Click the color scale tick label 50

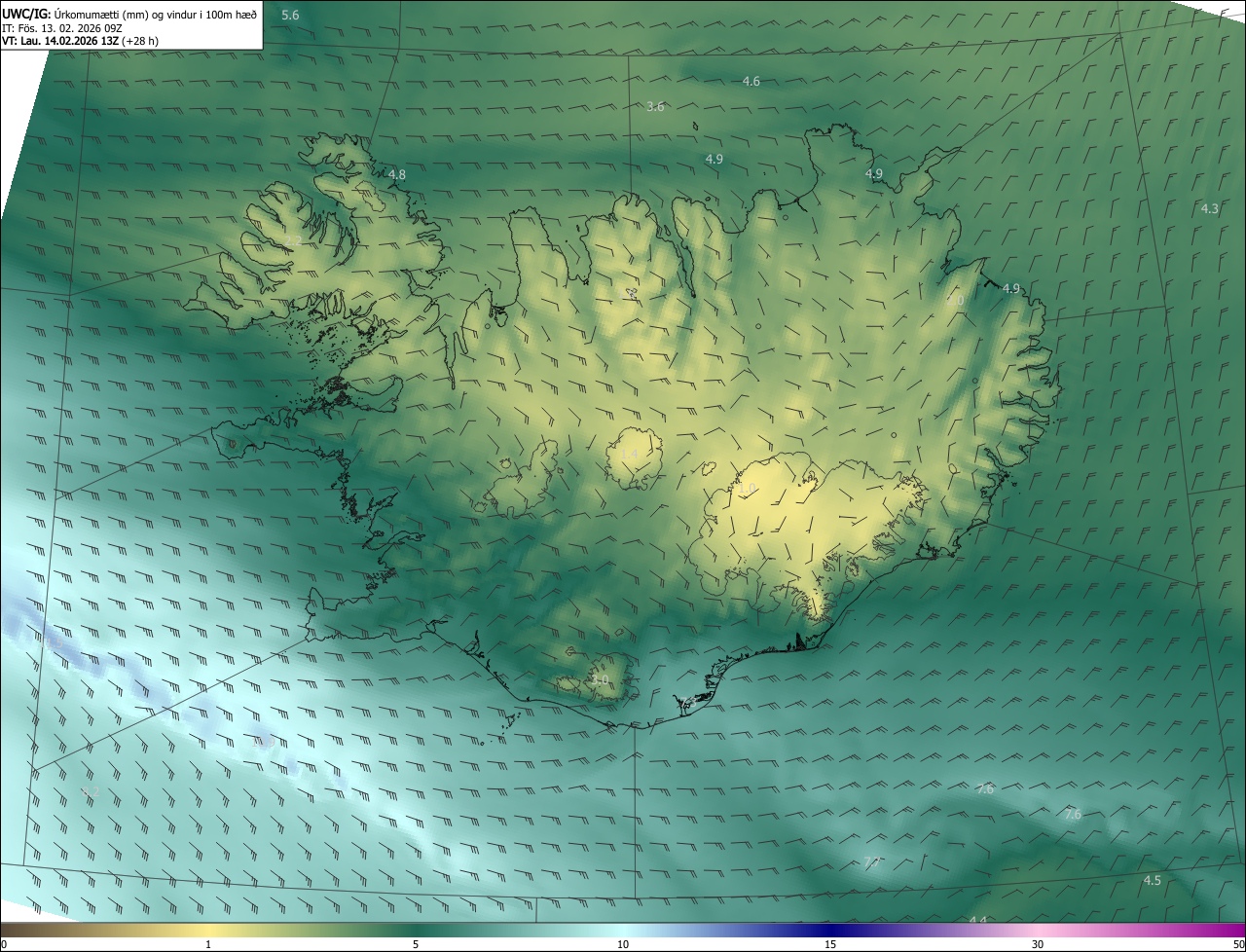[1238, 944]
